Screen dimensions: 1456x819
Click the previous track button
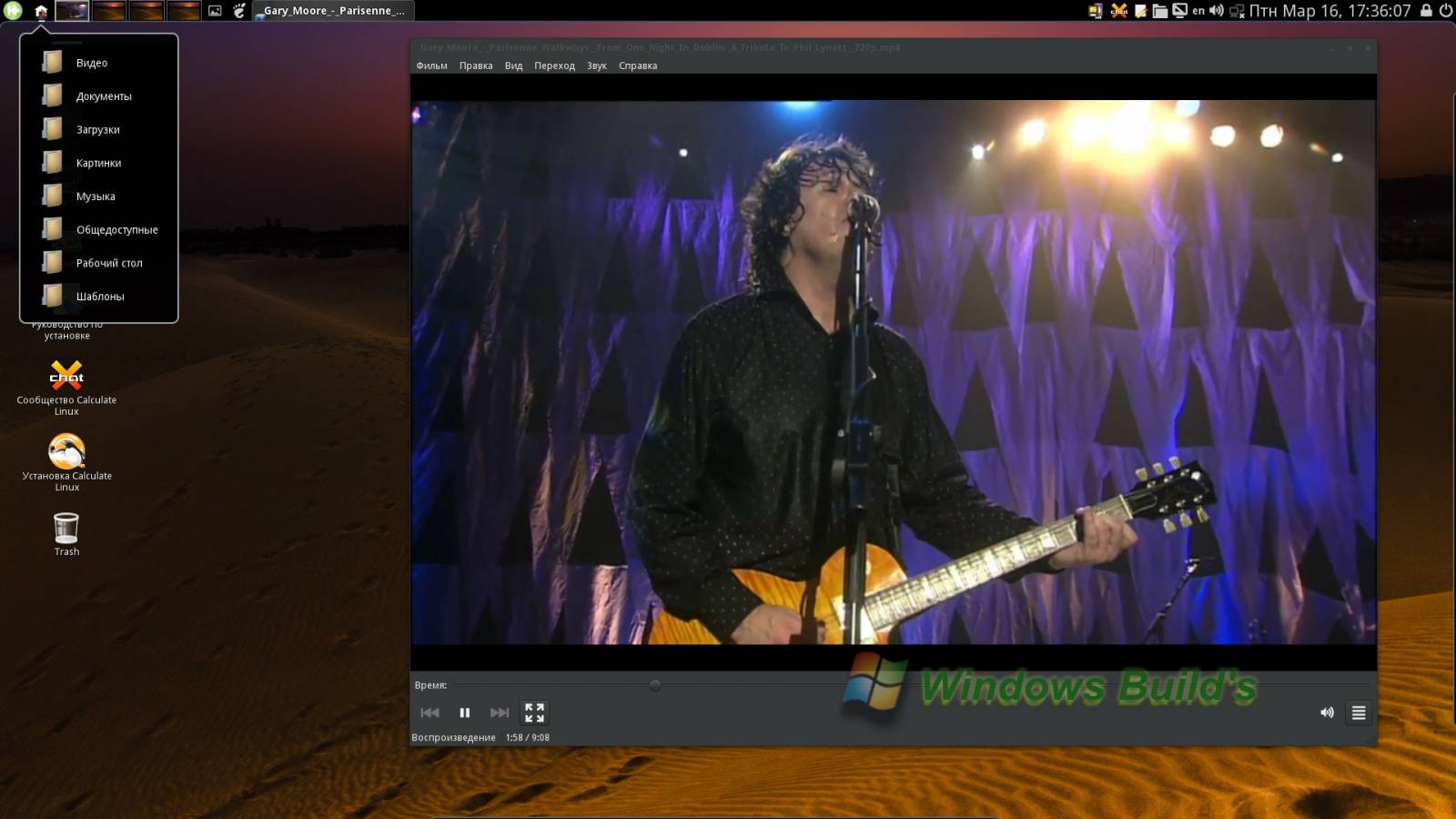tap(430, 713)
